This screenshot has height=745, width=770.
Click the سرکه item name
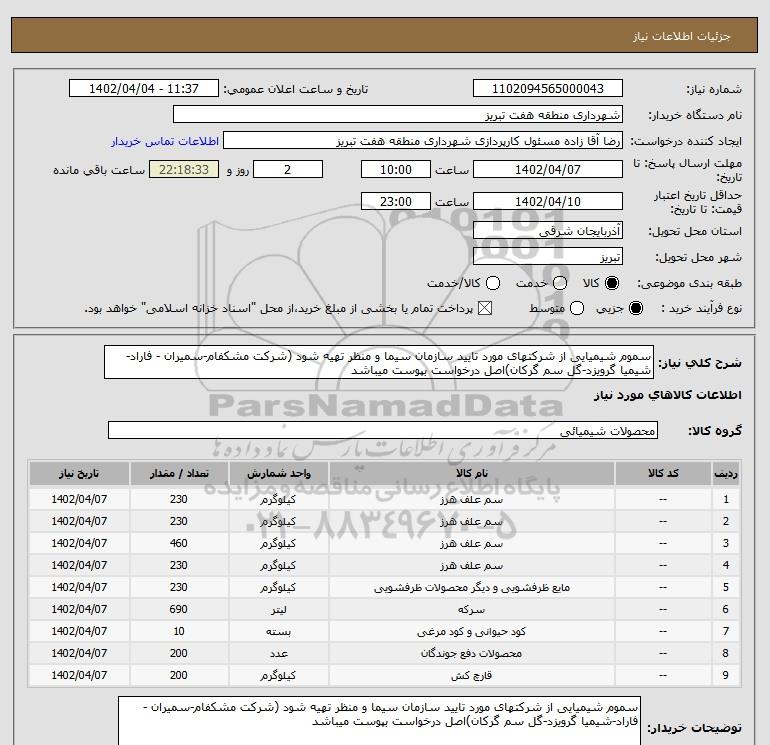(471, 609)
